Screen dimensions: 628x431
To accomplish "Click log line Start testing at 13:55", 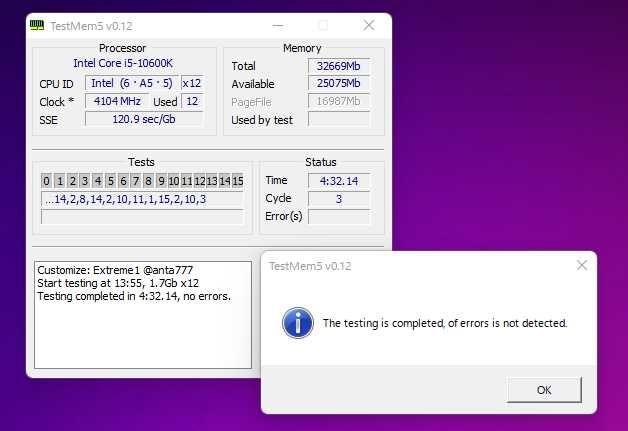I will tap(118, 283).
